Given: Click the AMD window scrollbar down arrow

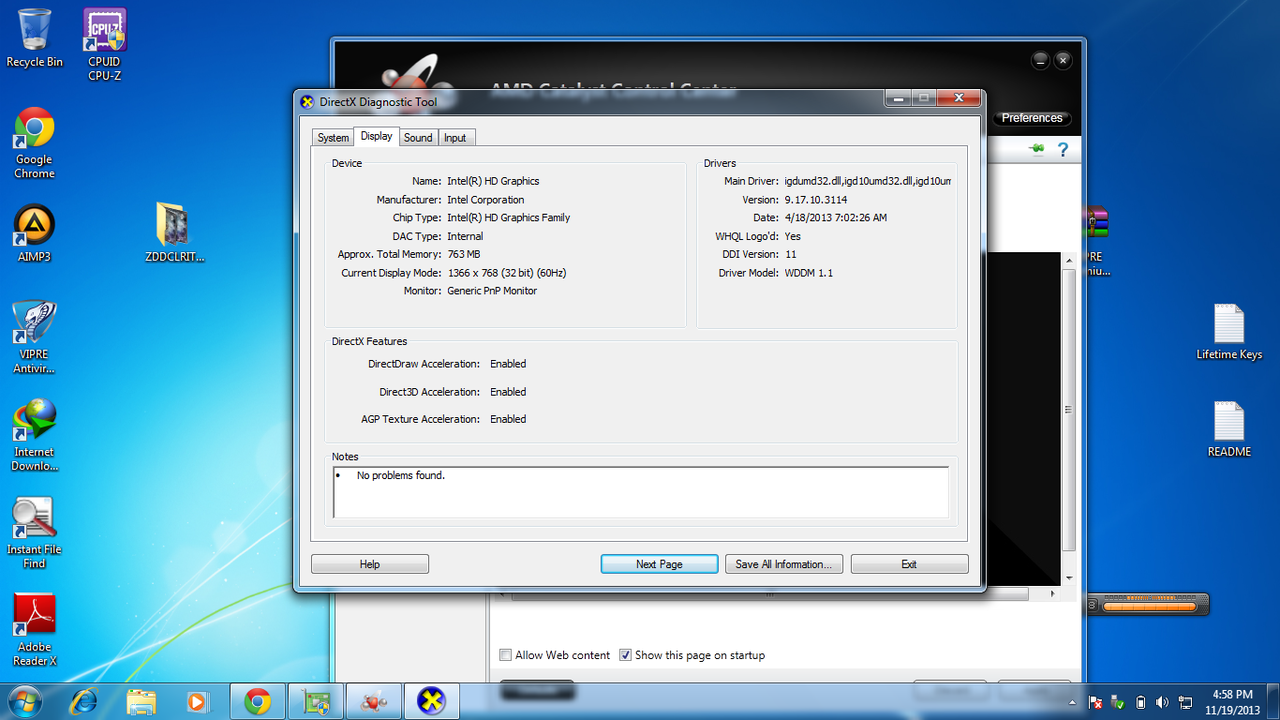Looking at the screenshot, I should coord(1069,577).
